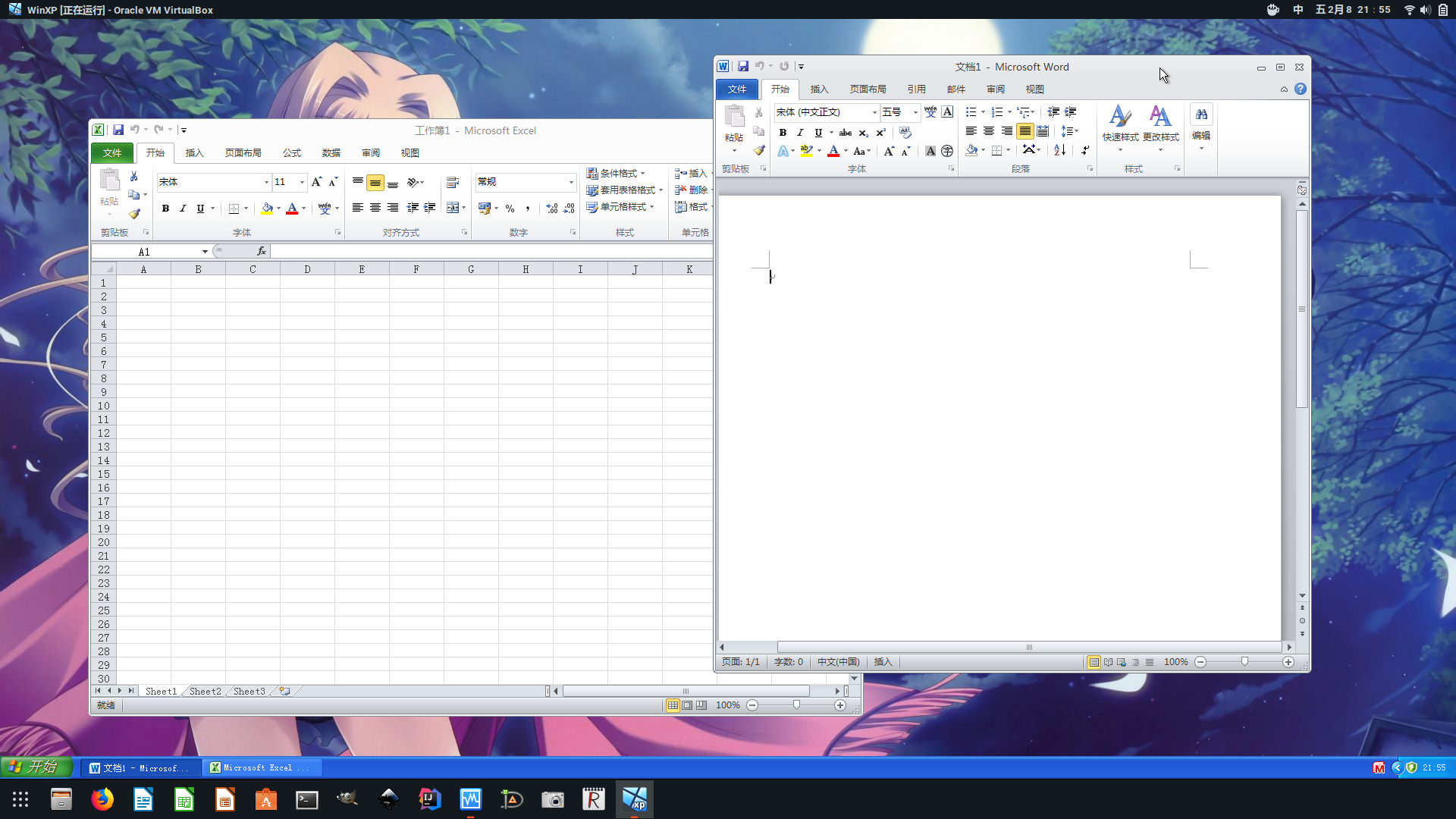Toggle Superscript in Word

click(x=880, y=132)
